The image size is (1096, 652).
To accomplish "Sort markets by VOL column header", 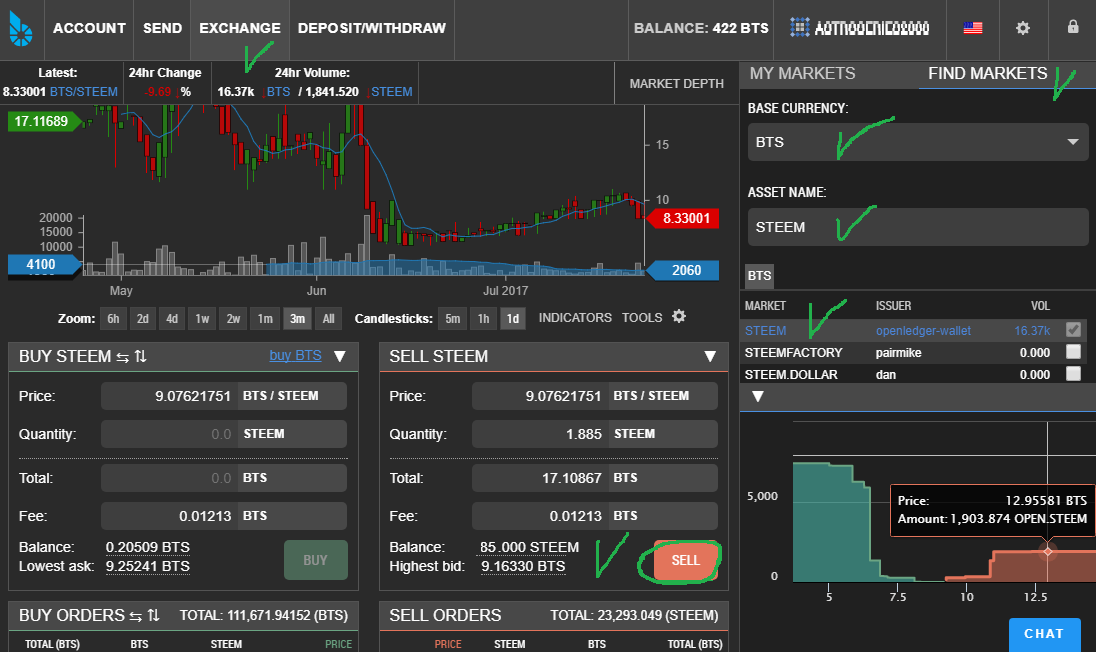I will pyautogui.click(x=1040, y=305).
